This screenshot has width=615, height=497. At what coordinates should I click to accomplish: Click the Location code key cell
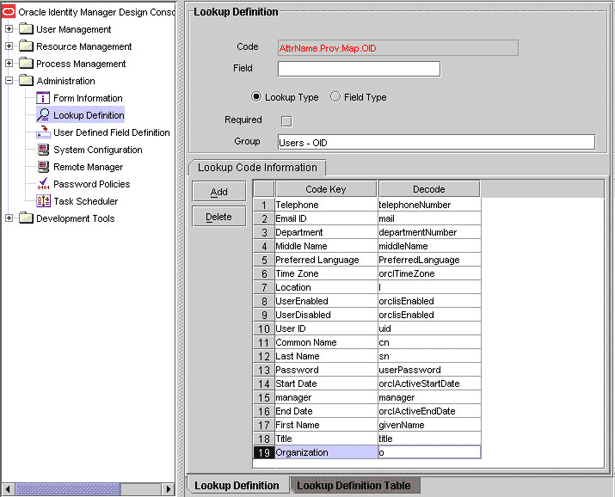pos(326,287)
